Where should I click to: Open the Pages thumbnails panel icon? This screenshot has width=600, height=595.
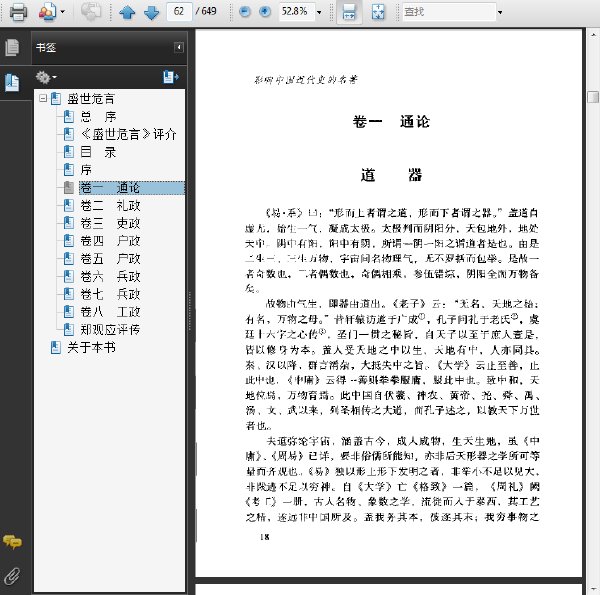coord(12,47)
